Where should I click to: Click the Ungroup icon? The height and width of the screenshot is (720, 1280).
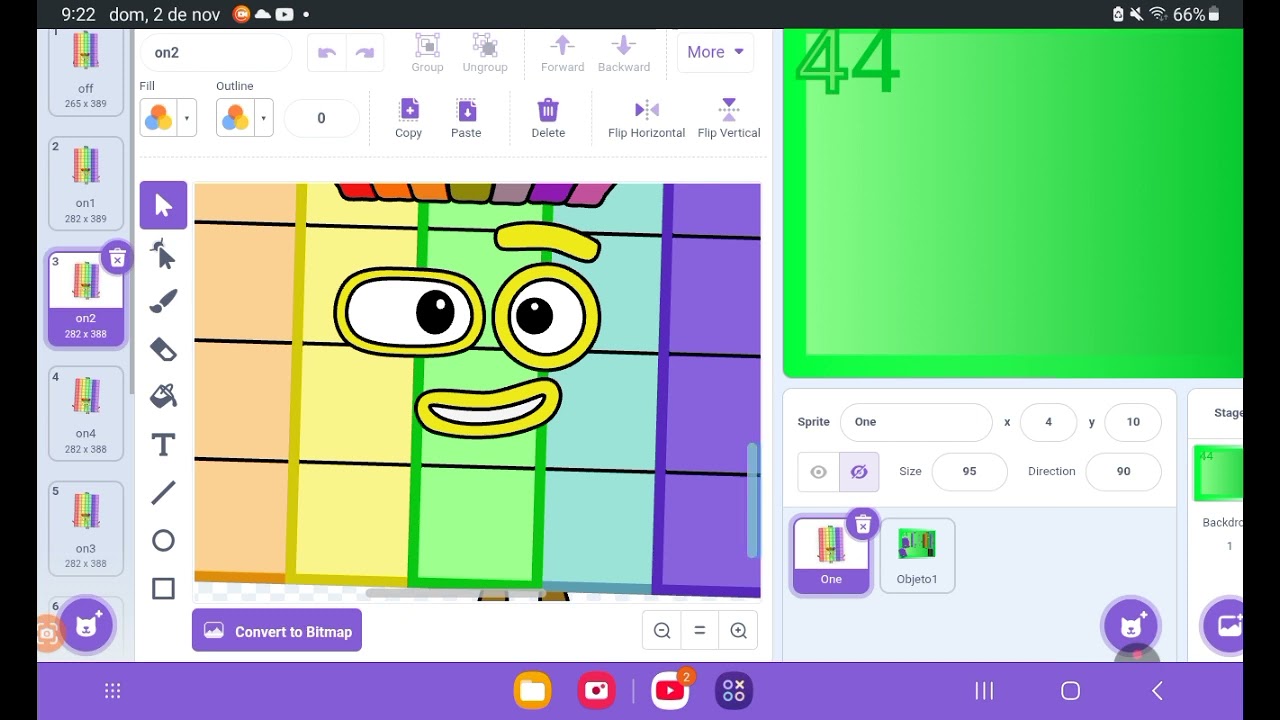pos(485,45)
